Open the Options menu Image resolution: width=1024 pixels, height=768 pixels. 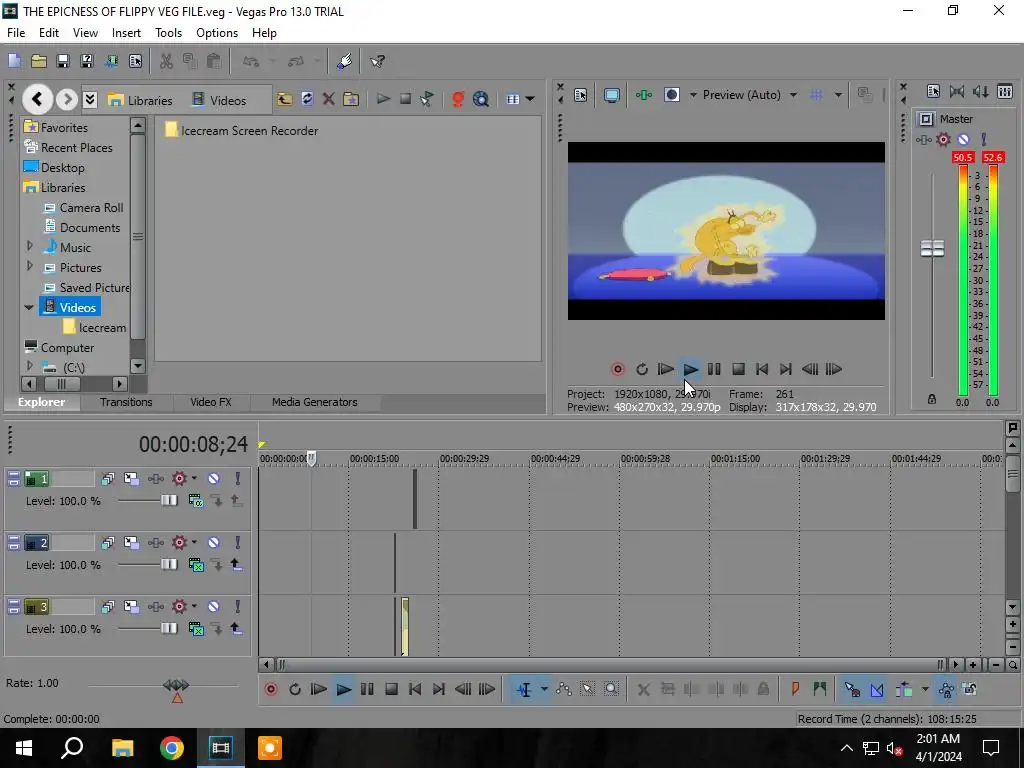(x=217, y=33)
